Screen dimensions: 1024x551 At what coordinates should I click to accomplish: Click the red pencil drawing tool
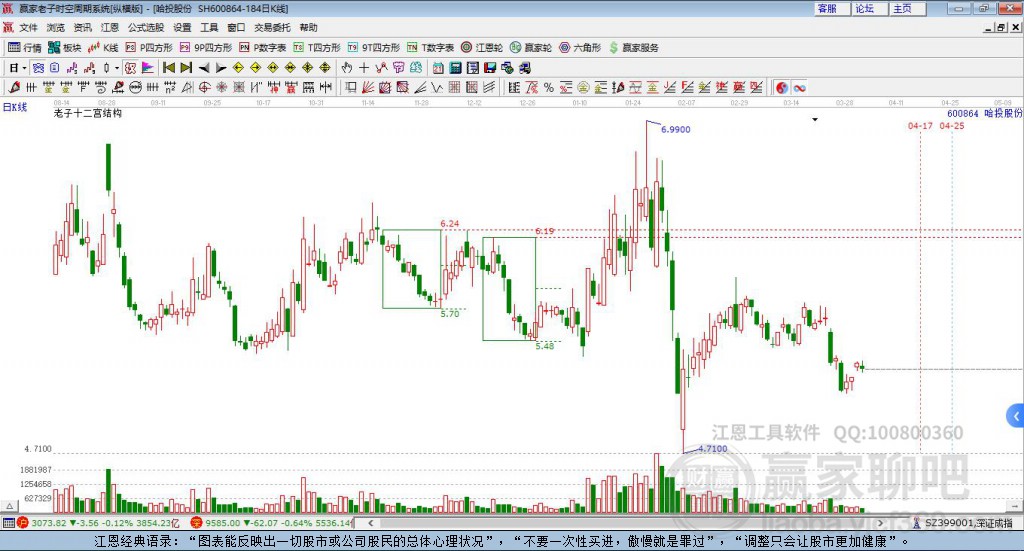14,87
